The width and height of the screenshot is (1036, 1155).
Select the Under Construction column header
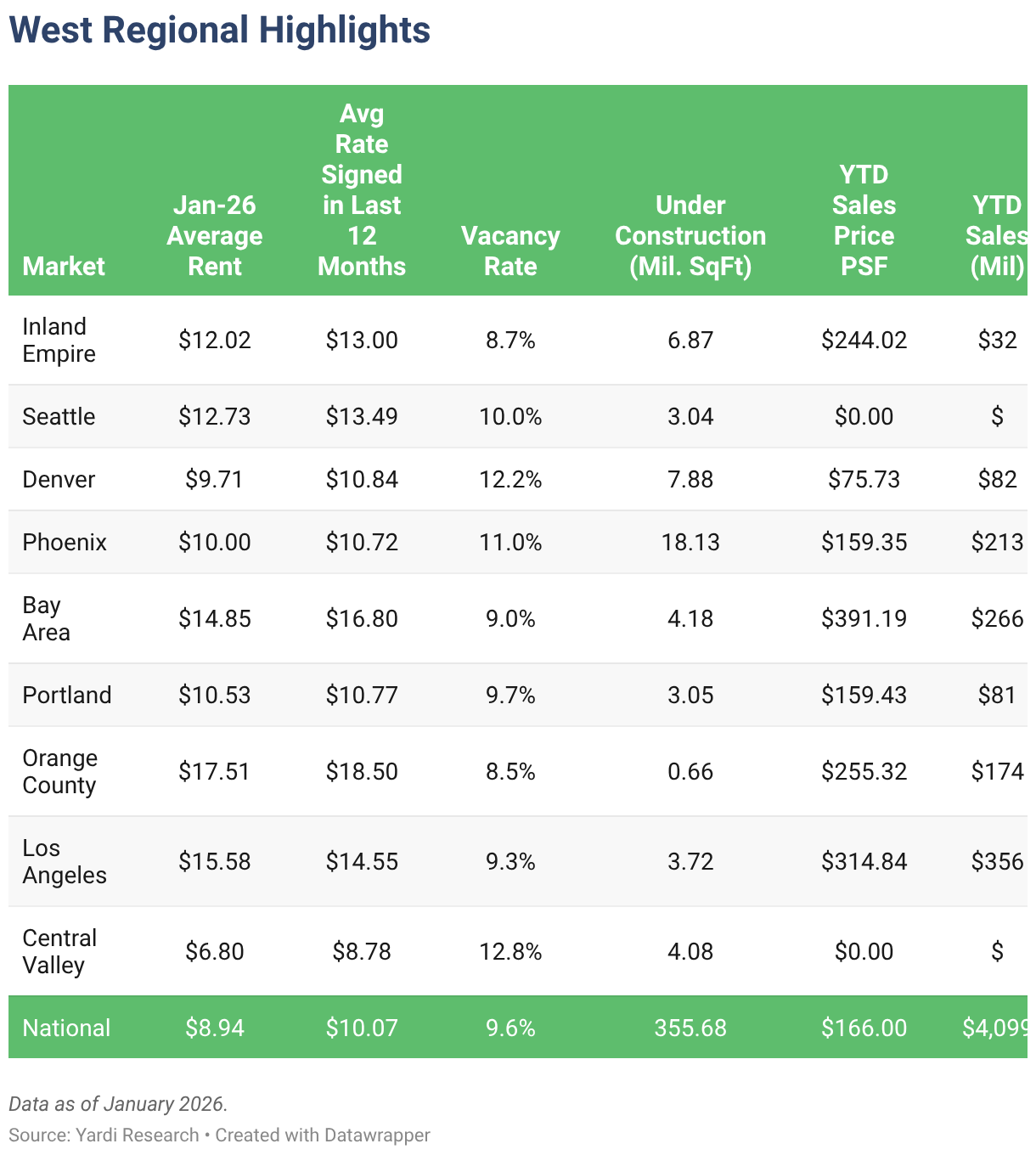click(690, 235)
